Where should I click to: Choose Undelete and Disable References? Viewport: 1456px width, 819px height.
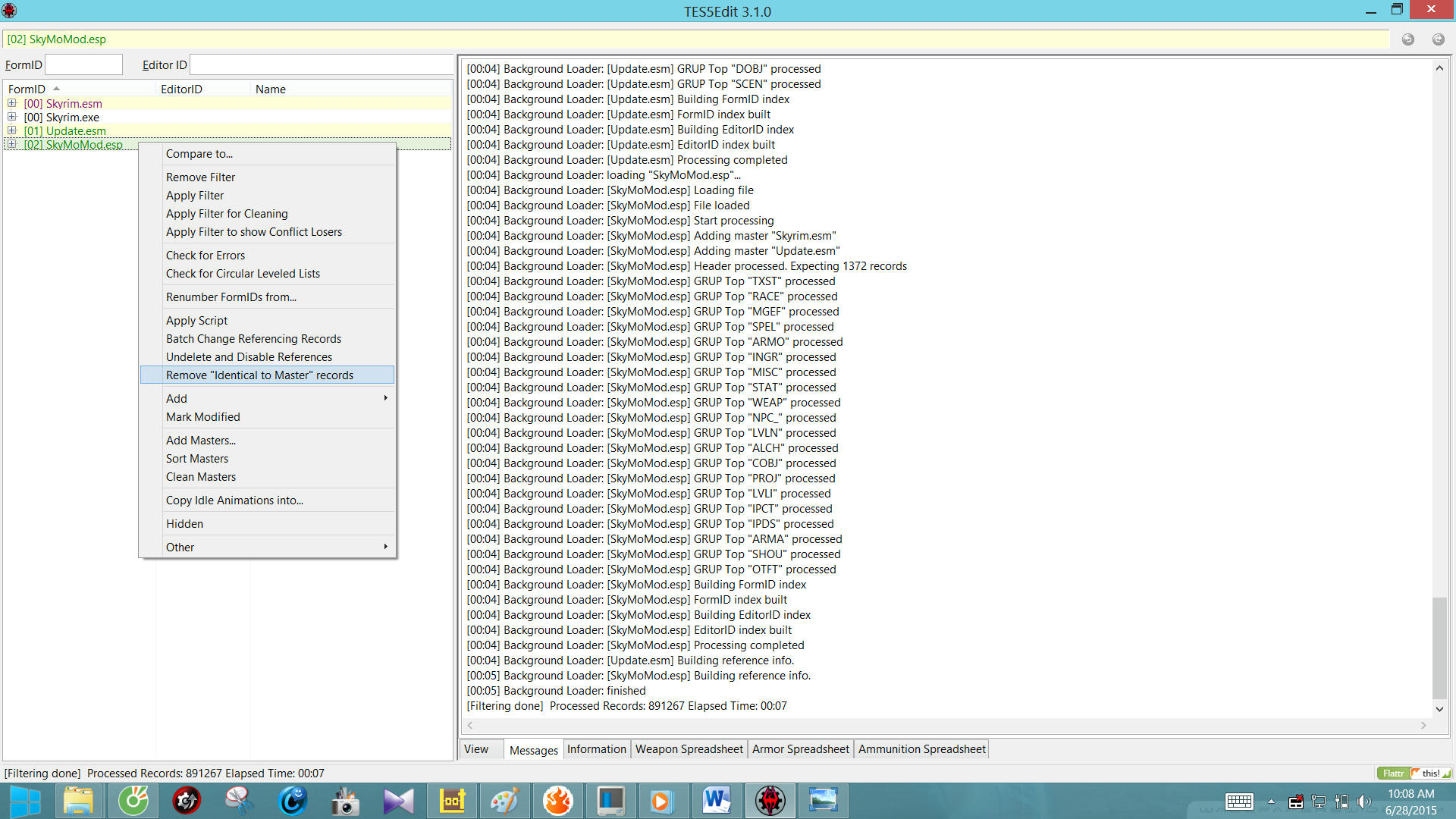pos(267,356)
